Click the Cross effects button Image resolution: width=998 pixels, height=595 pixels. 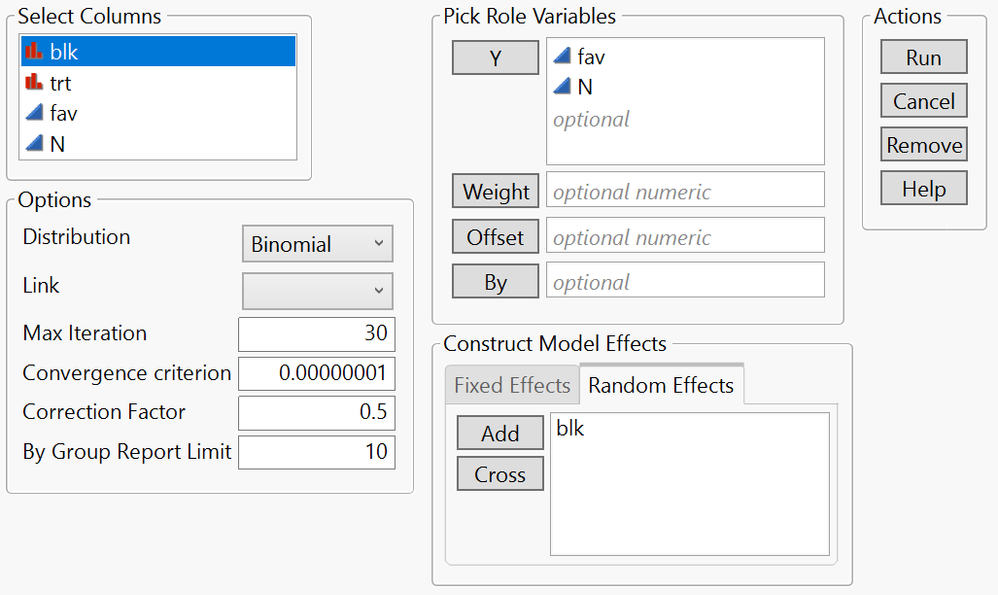(500, 474)
